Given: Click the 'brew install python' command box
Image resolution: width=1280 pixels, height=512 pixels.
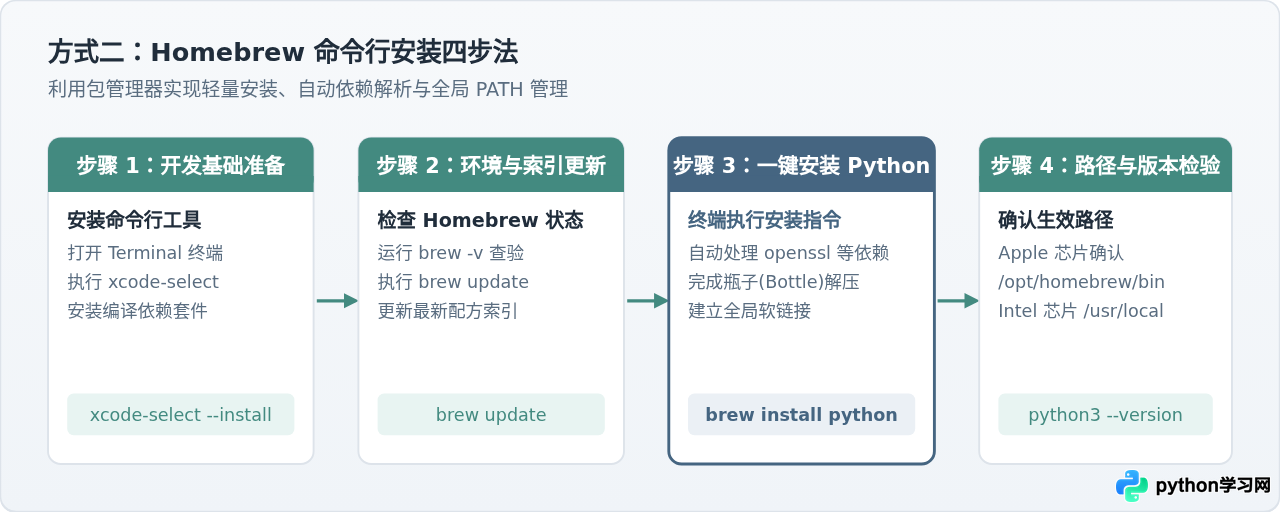Looking at the screenshot, I should pyautogui.click(x=801, y=414).
